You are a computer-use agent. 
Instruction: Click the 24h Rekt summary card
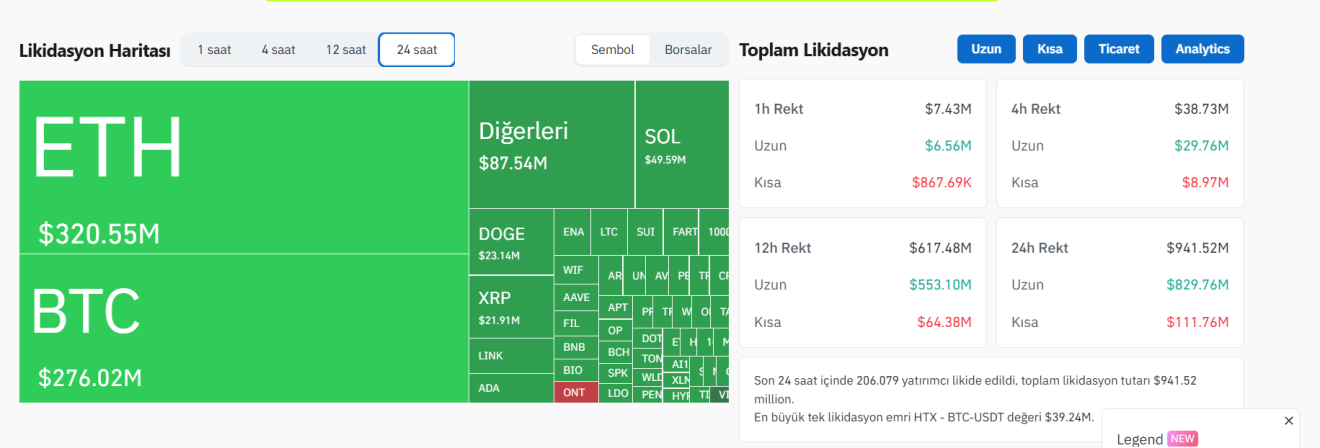1120,284
